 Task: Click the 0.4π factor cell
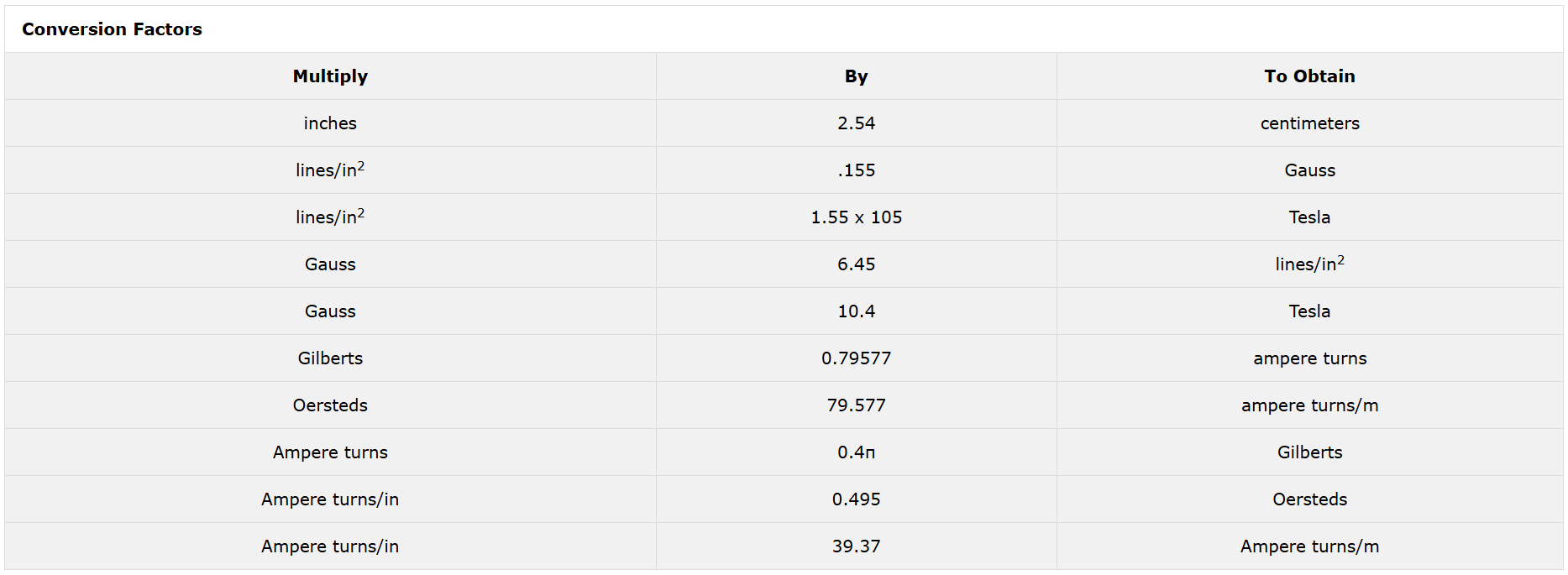point(856,452)
